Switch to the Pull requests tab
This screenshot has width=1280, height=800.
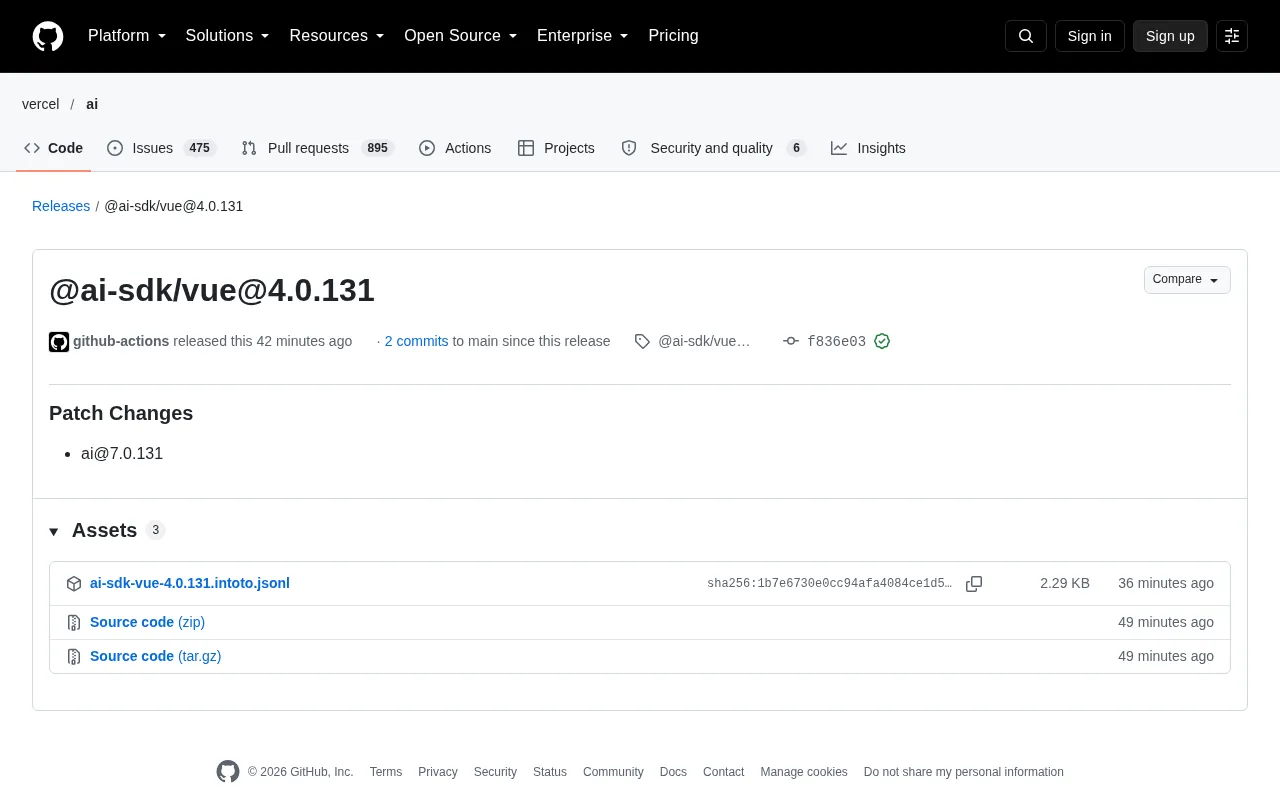click(x=318, y=148)
